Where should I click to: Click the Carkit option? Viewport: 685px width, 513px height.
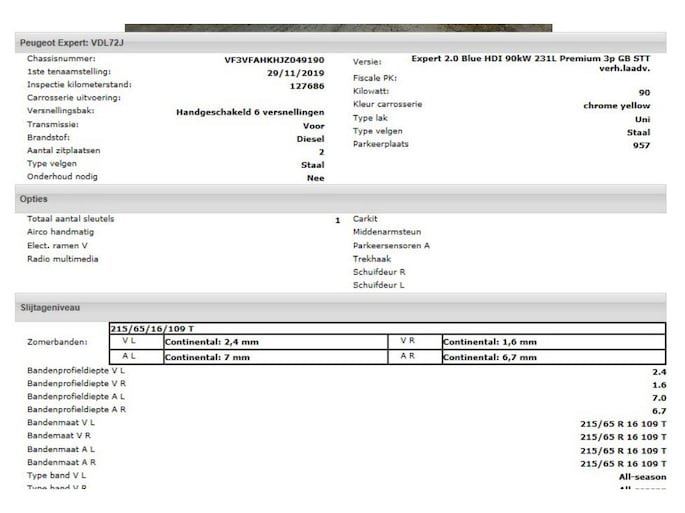click(365, 219)
